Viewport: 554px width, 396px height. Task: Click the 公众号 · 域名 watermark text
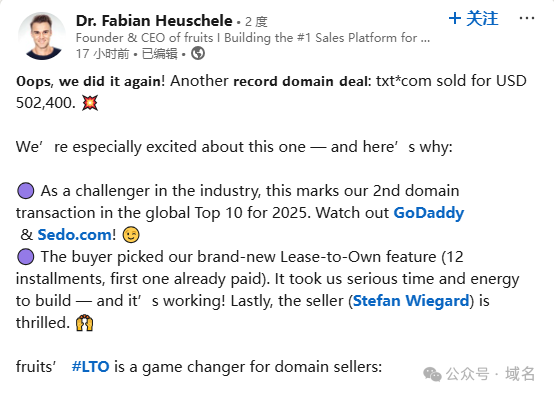(x=490, y=374)
